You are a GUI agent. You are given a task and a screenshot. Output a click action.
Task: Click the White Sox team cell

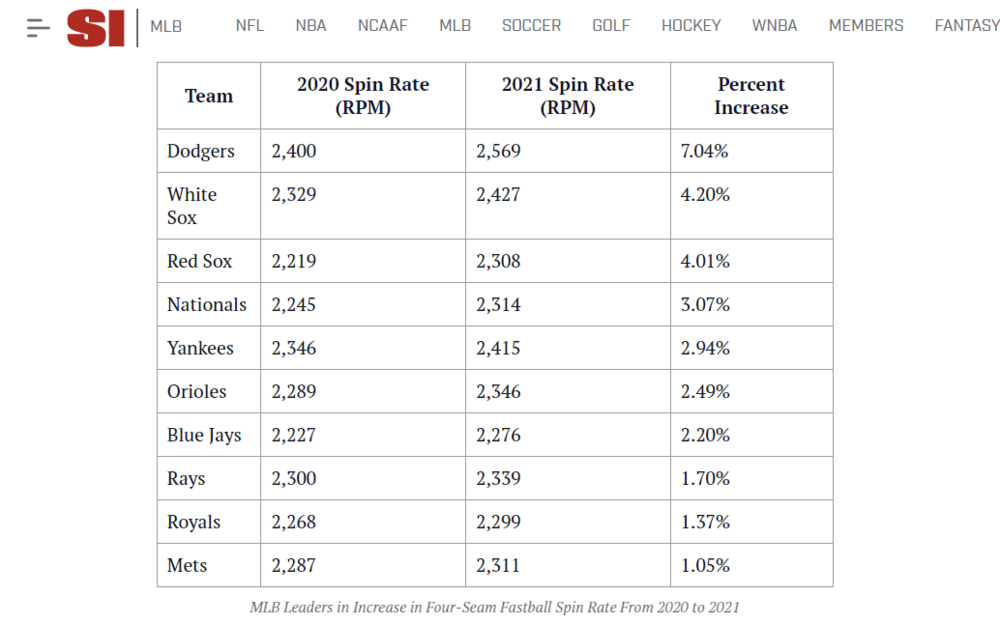tap(192, 206)
